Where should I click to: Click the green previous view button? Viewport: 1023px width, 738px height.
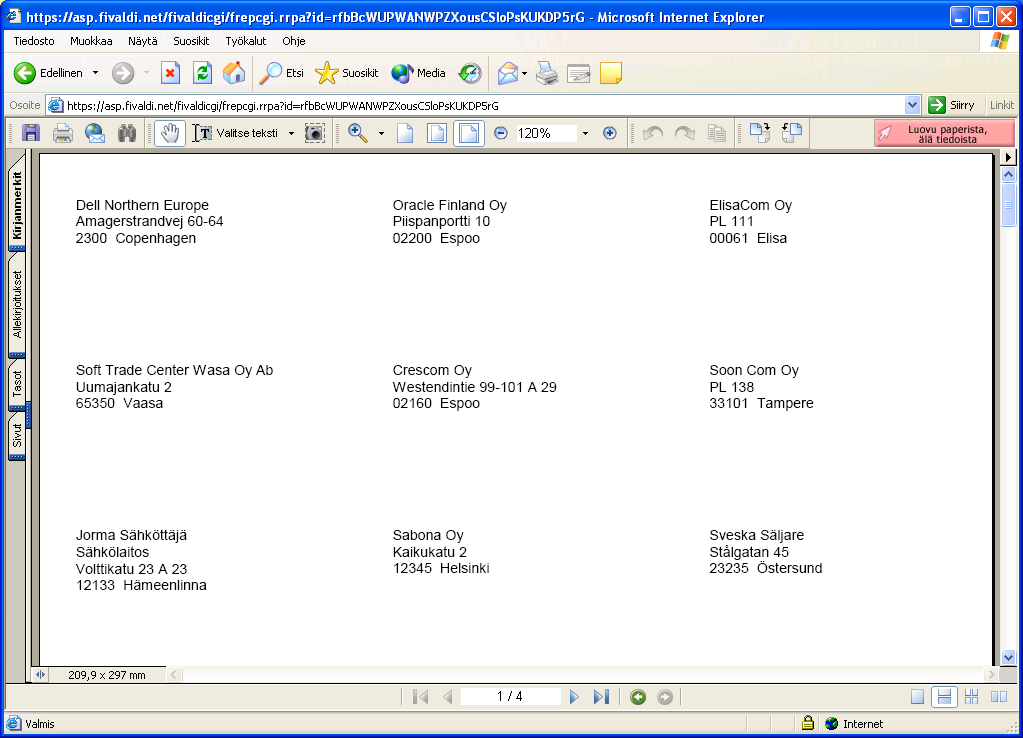[638, 698]
